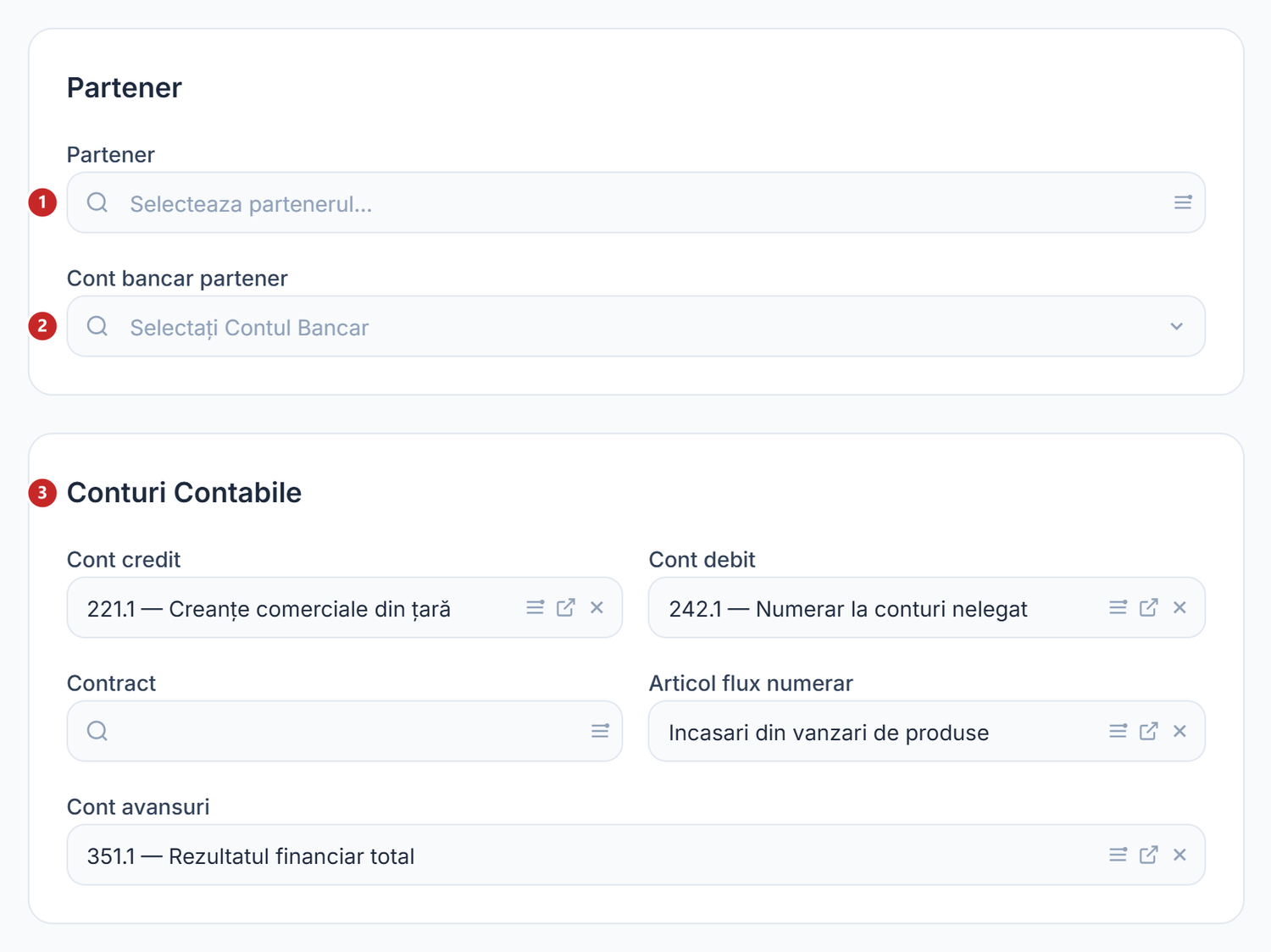This screenshot has width=1271, height=952.
Task: Click the Conturi Contabile section heading
Action: pos(184,492)
